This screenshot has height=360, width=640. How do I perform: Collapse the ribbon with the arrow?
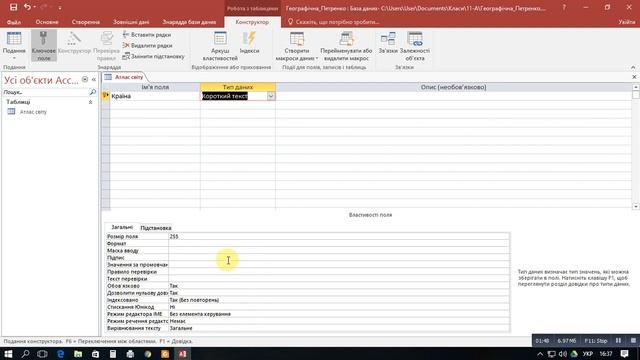point(633,67)
